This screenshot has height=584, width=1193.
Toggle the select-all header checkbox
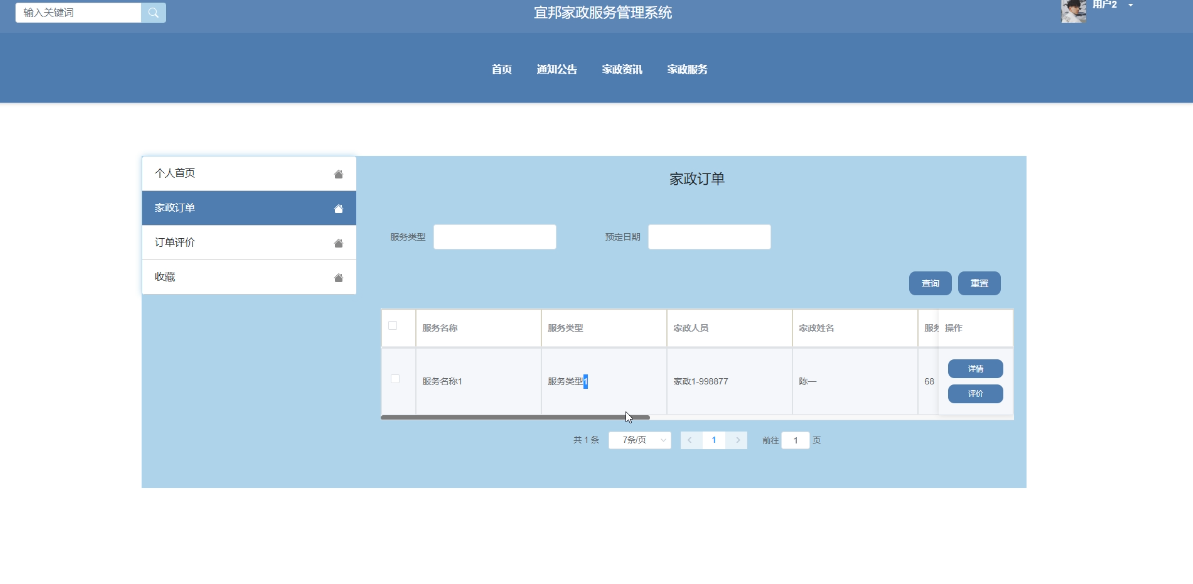coord(393,325)
